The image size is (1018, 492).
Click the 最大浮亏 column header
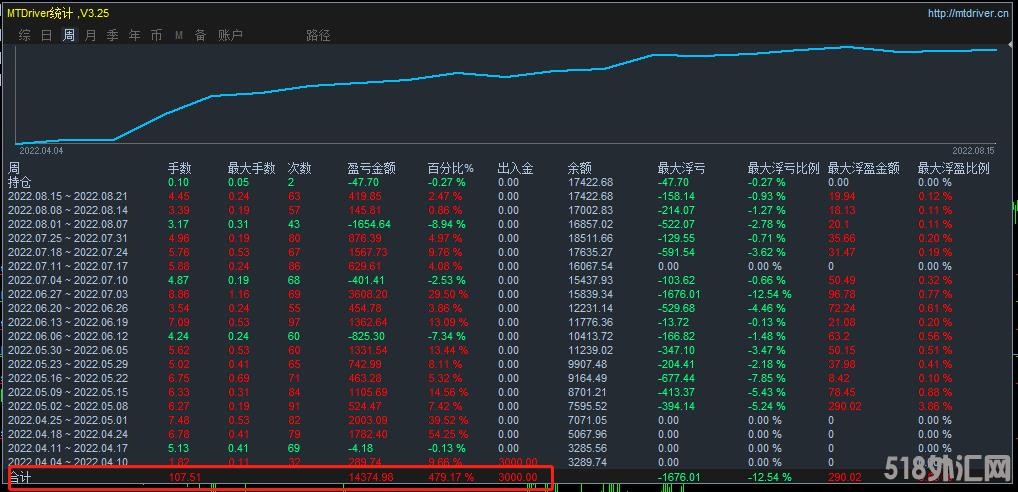coord(681,169)
